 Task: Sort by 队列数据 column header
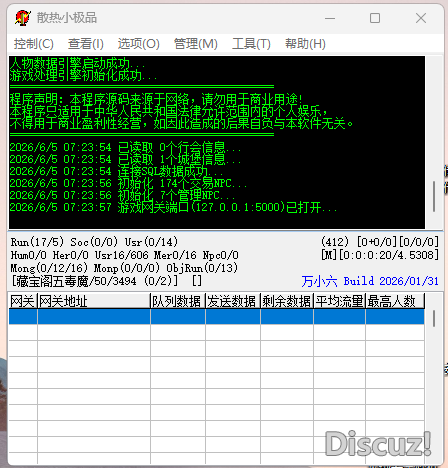point(178,301)
